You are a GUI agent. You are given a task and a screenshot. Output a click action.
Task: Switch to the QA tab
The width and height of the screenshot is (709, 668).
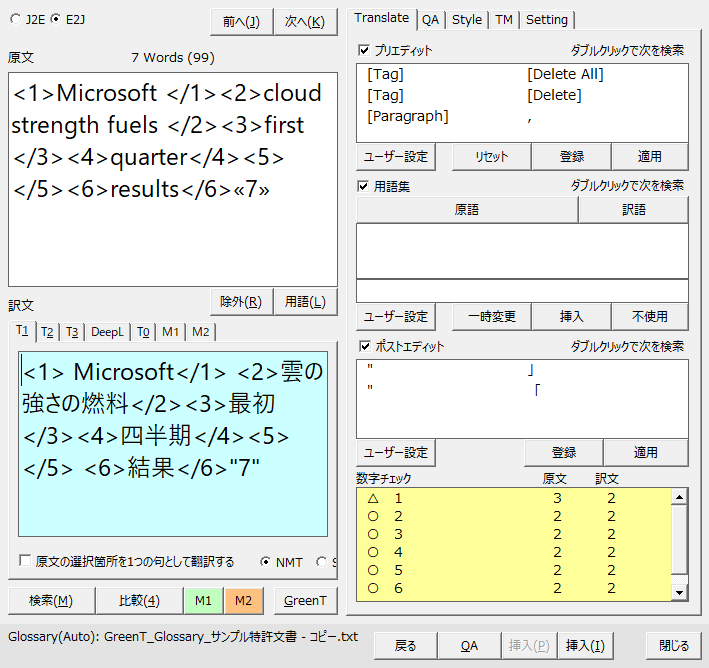(x=430, y=19)
